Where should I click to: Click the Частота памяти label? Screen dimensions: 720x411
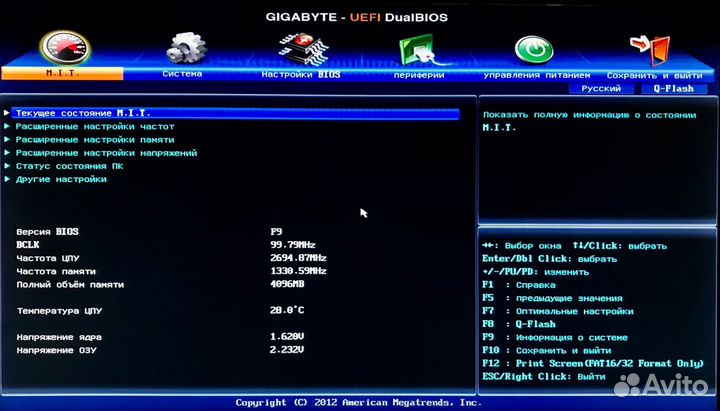[x=56, y=272]
